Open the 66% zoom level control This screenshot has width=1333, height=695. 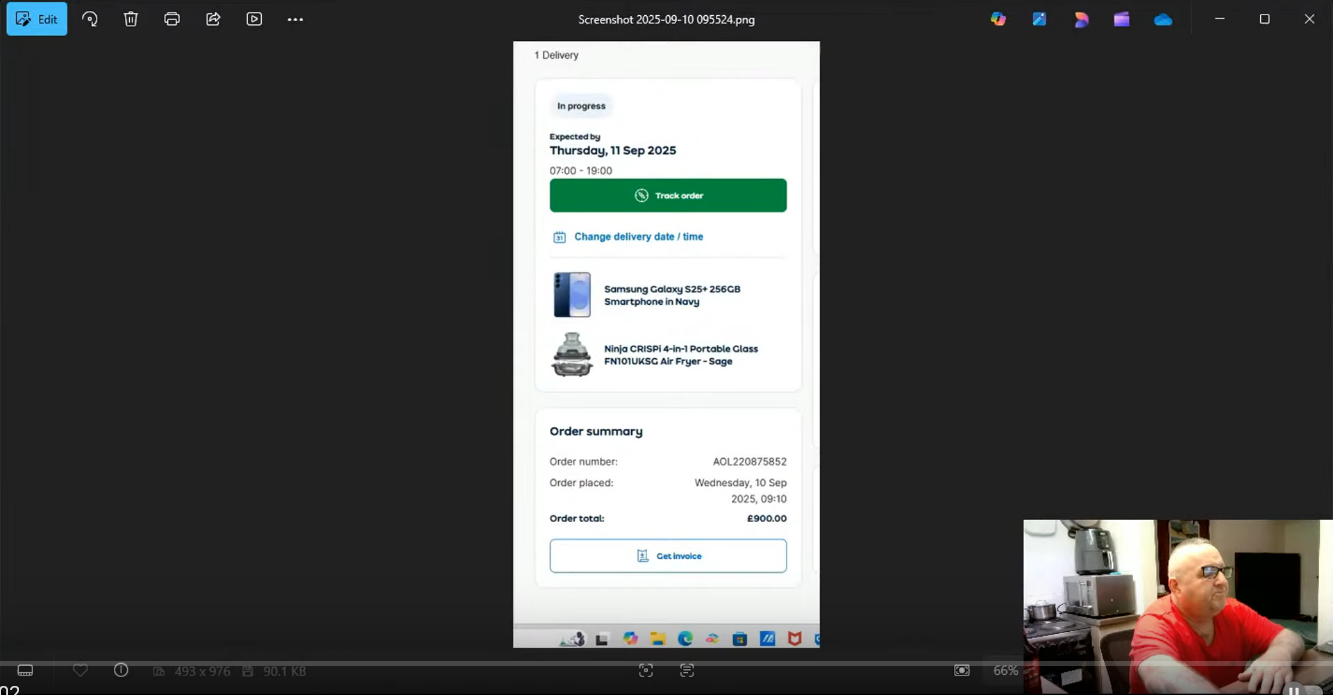click(1005, 670)
